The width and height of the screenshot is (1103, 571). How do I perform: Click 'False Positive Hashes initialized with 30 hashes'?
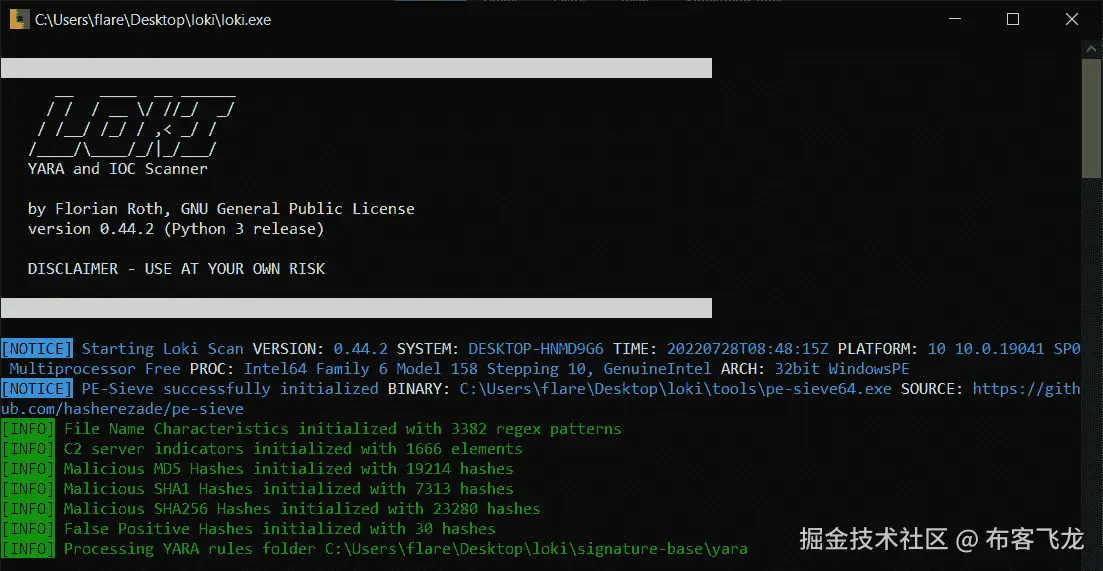(x=279, y=528)
